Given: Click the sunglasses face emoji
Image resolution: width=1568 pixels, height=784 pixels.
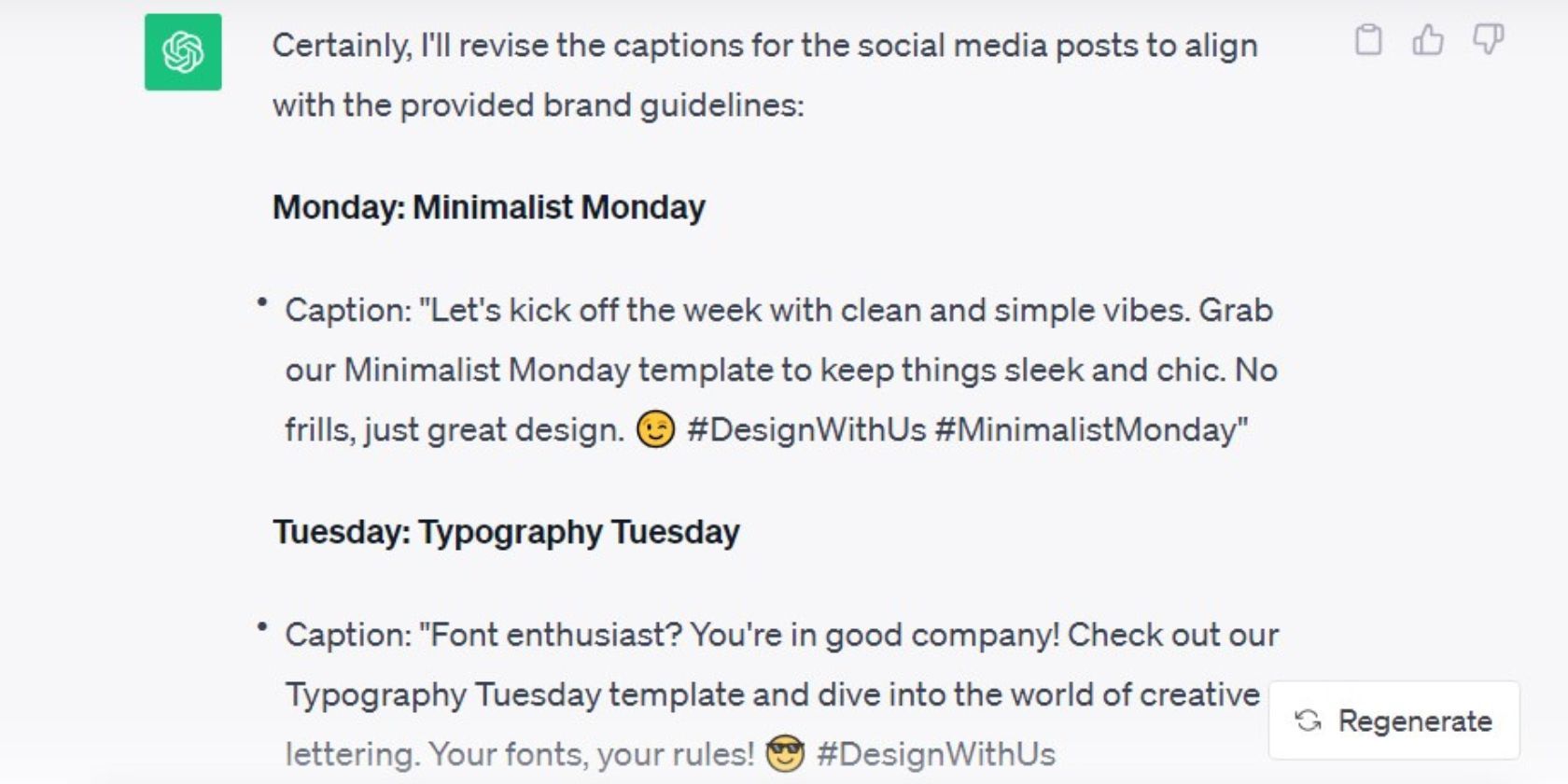Looking at the screenshot, I should pos(785,753).
